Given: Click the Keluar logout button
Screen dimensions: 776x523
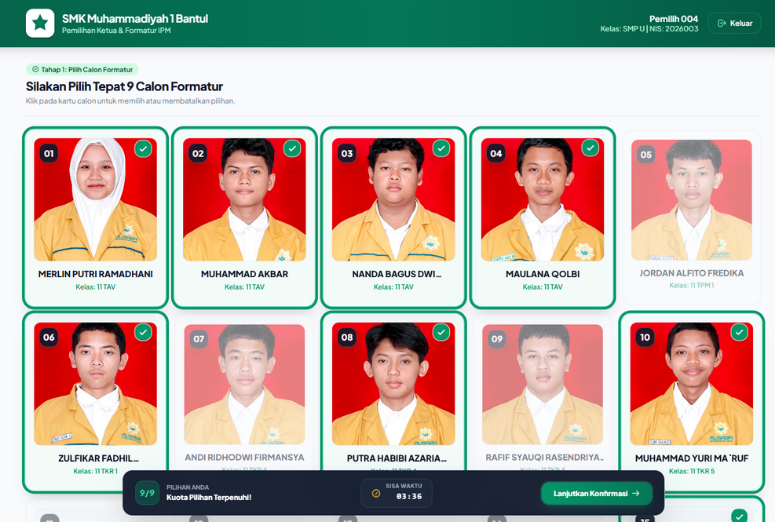Looking at the screenshot, I should pyautogui.click(x=734, y=23).
